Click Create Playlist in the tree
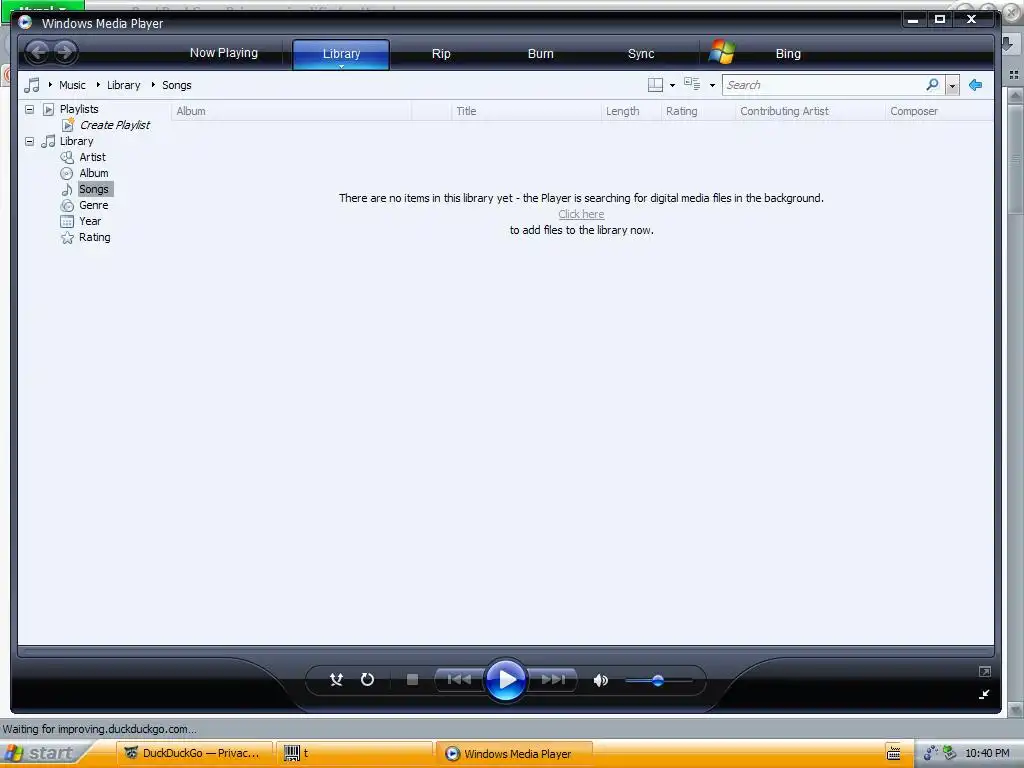Screen dimensions: 1024x768 114,125
